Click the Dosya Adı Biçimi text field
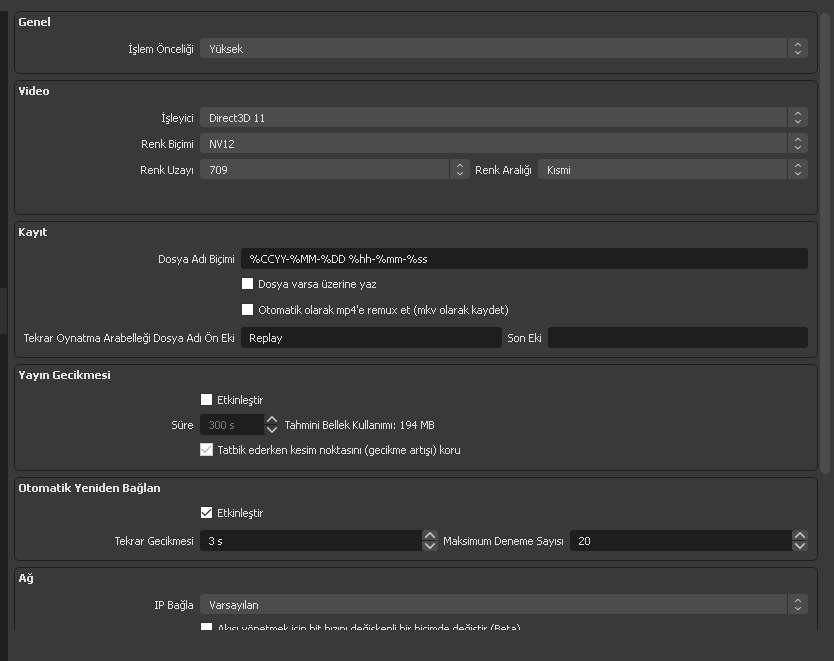Image resolution: width=834 pixels, height=661 pixels. 523,259
